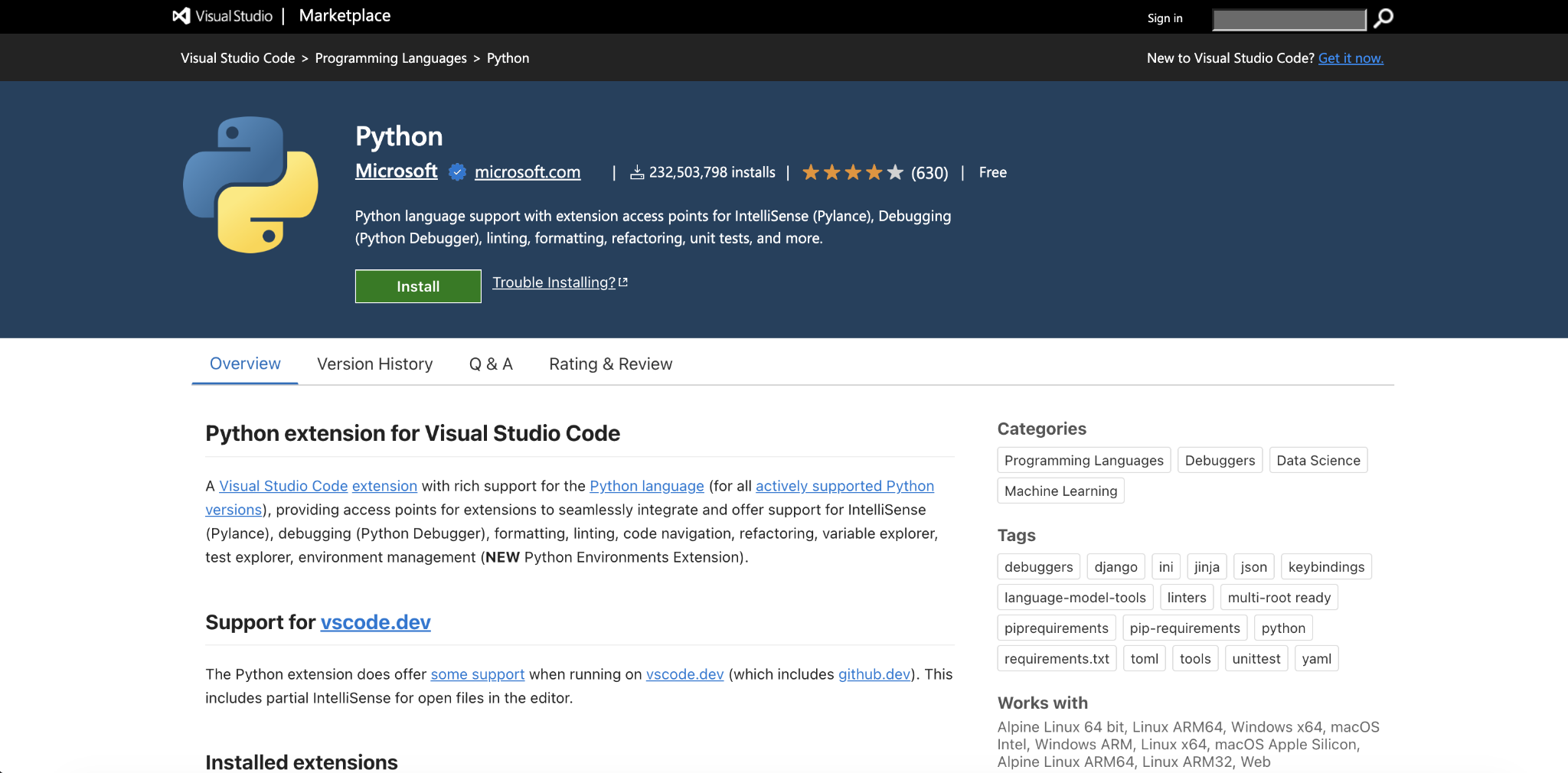1568x773 pixels.
Task: Click the Get it now link
Action: tap(1351, 58)
